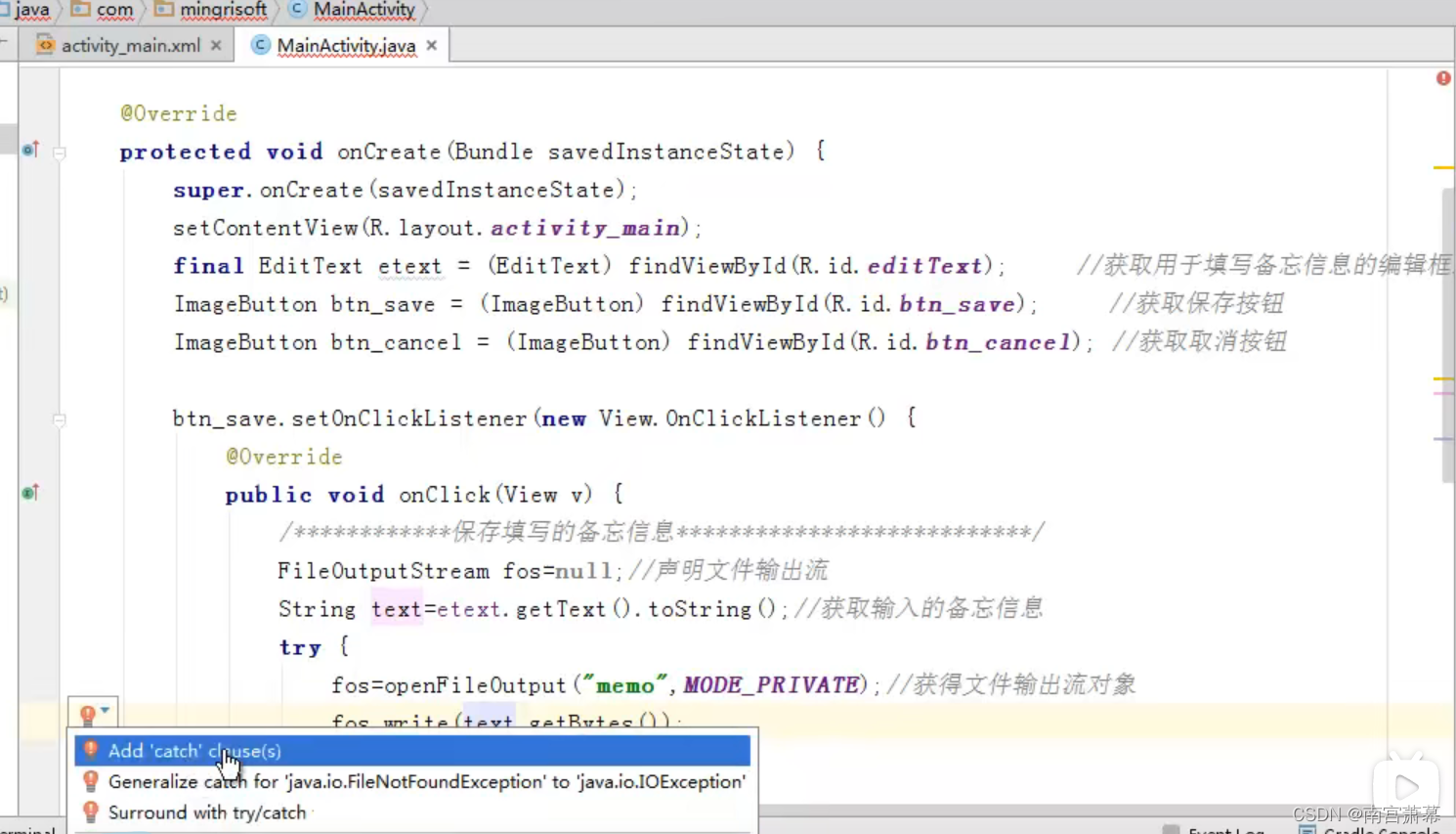Click the error bulb icon on 'Add catch clause(s)'
The image size is (1456, 834).
click(x=91, y=751)
